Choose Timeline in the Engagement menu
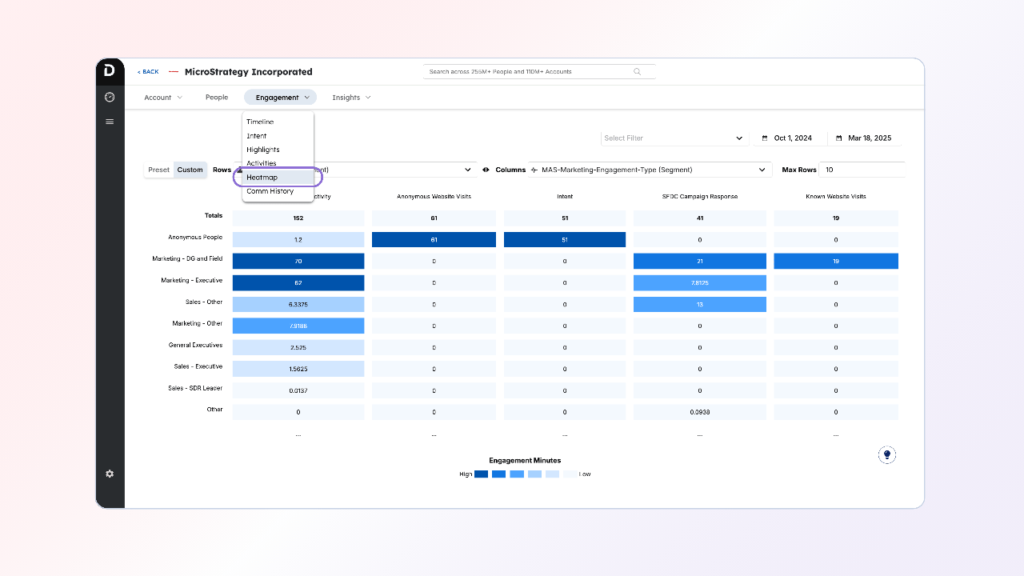Viewport: 1024px width, 576px height. [260, 122]
